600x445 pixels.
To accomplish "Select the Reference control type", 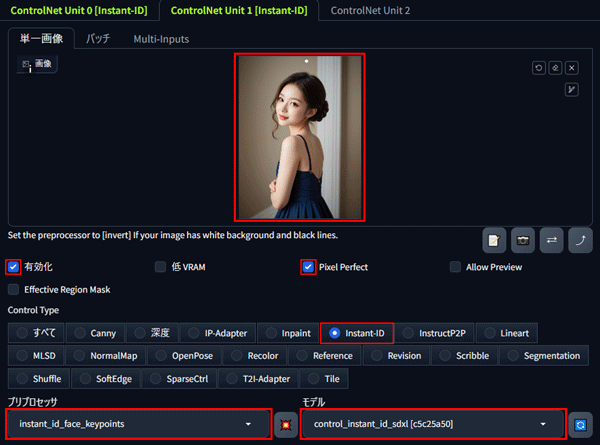I will pyautogui.click(x=325, y=355).
